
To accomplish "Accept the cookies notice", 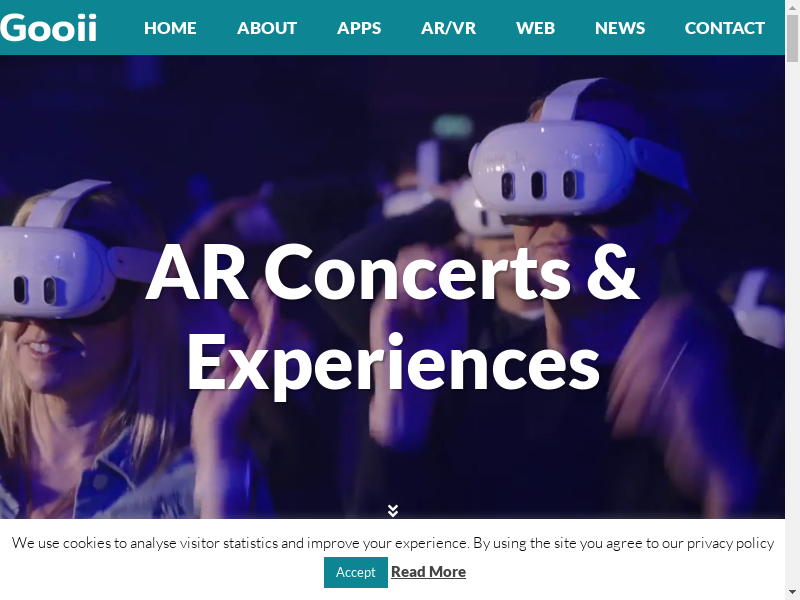I will click(356, 572).
